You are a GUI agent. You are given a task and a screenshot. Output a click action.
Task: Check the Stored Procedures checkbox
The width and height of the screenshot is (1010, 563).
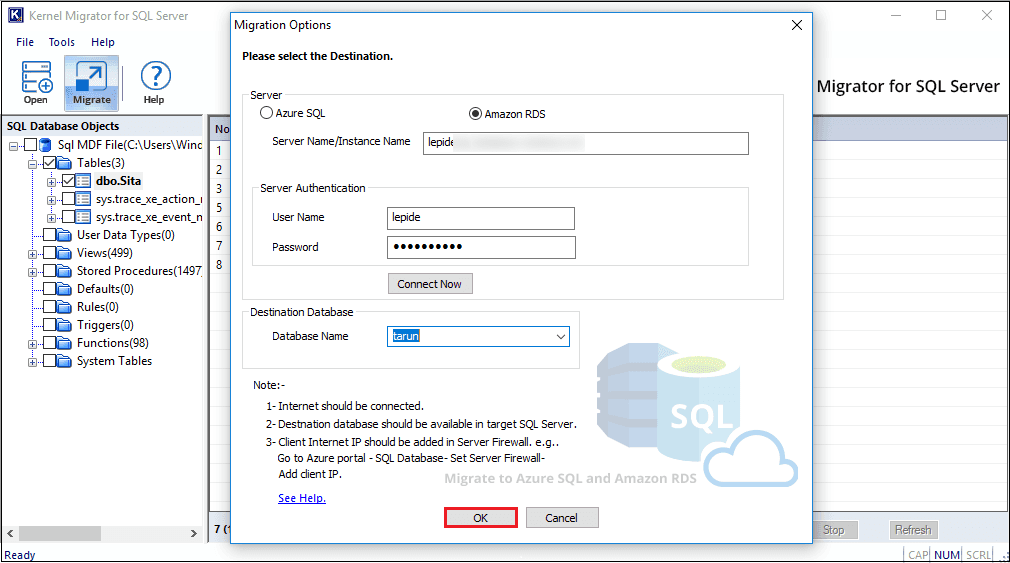tap(49, 271)
